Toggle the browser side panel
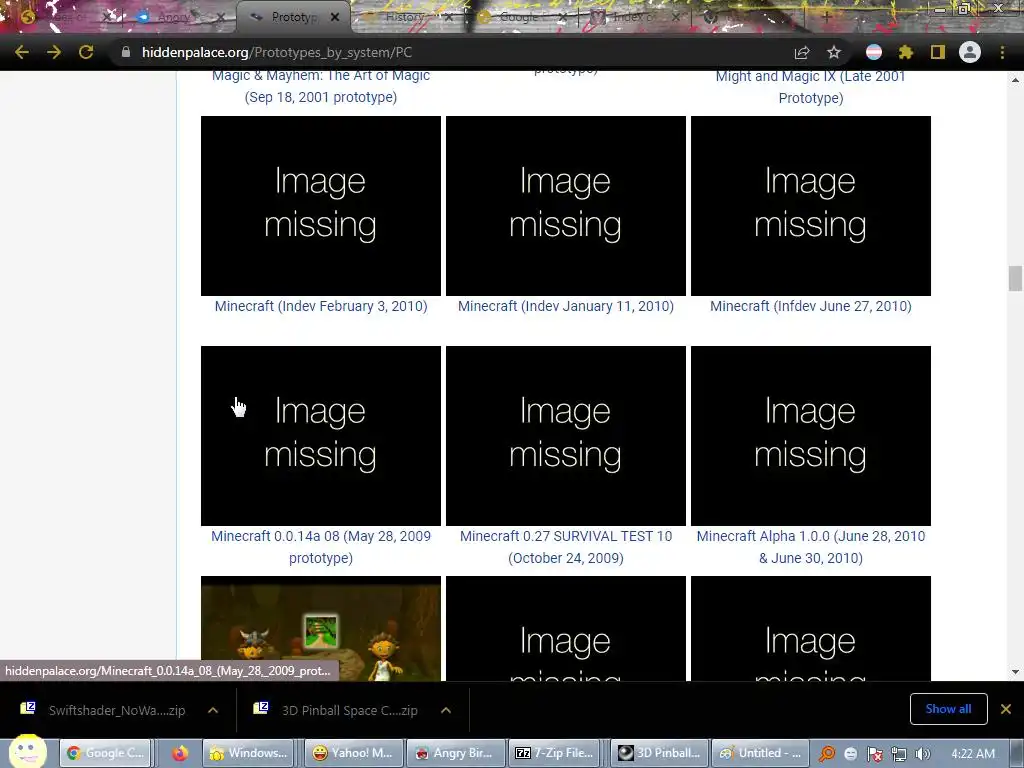 click(938, 52)
